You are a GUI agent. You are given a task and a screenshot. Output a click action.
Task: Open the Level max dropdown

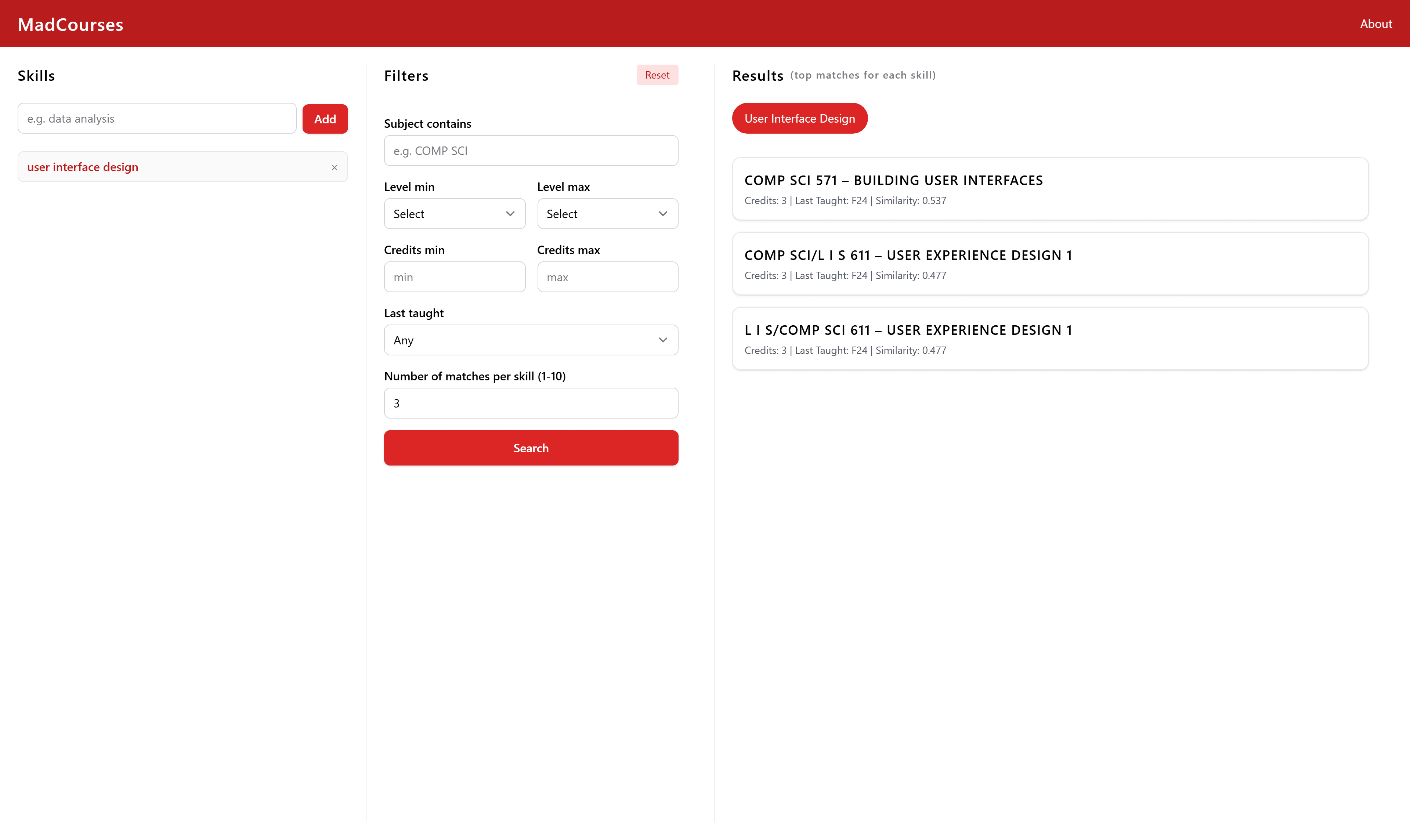pos(607,214)
